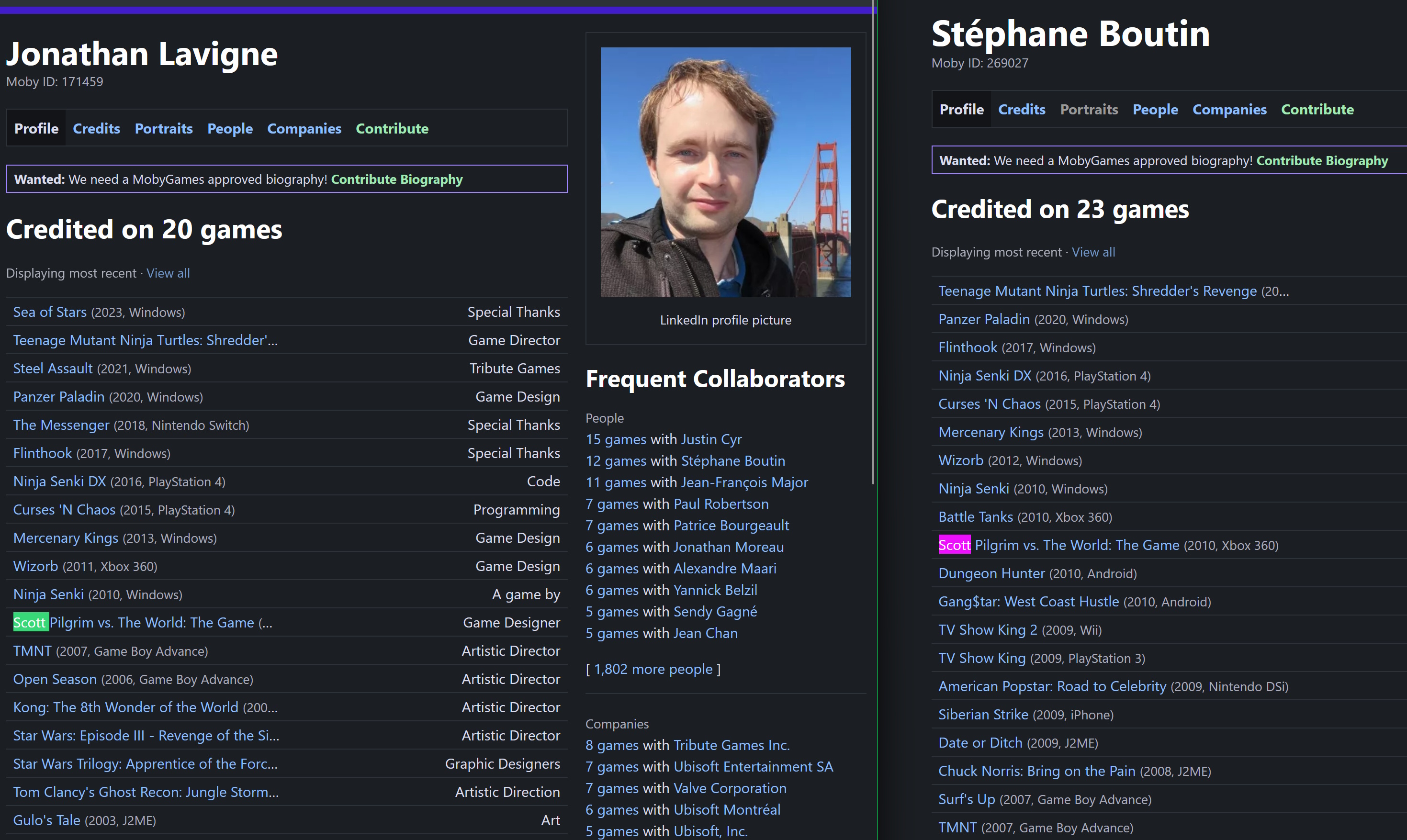The image size is (1407, 840).
Task: Select Profile tab on Jonathan Lavigne page
Action: pos(36,128)
